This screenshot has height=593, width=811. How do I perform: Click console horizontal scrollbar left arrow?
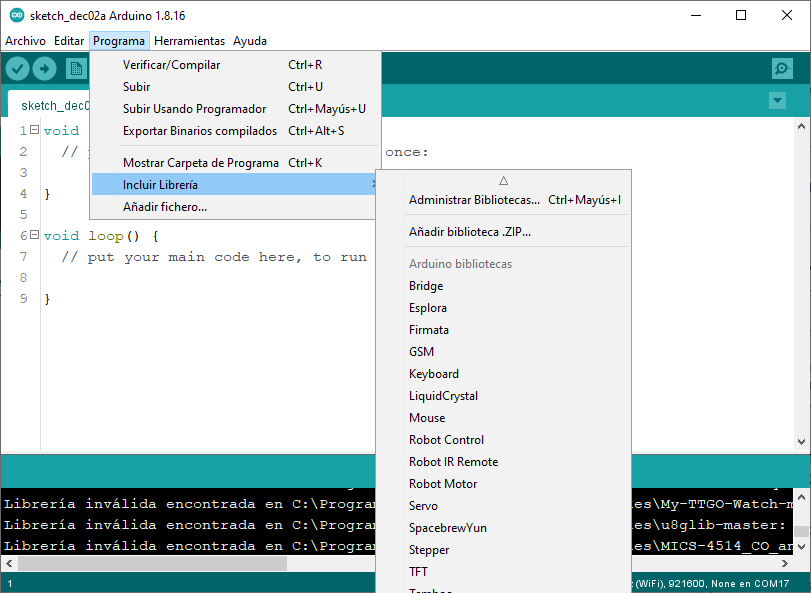9,563
